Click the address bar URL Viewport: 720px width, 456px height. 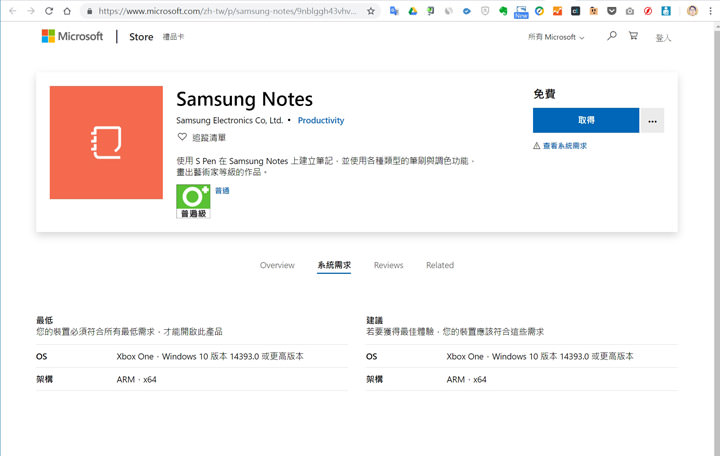coord(227,11)
